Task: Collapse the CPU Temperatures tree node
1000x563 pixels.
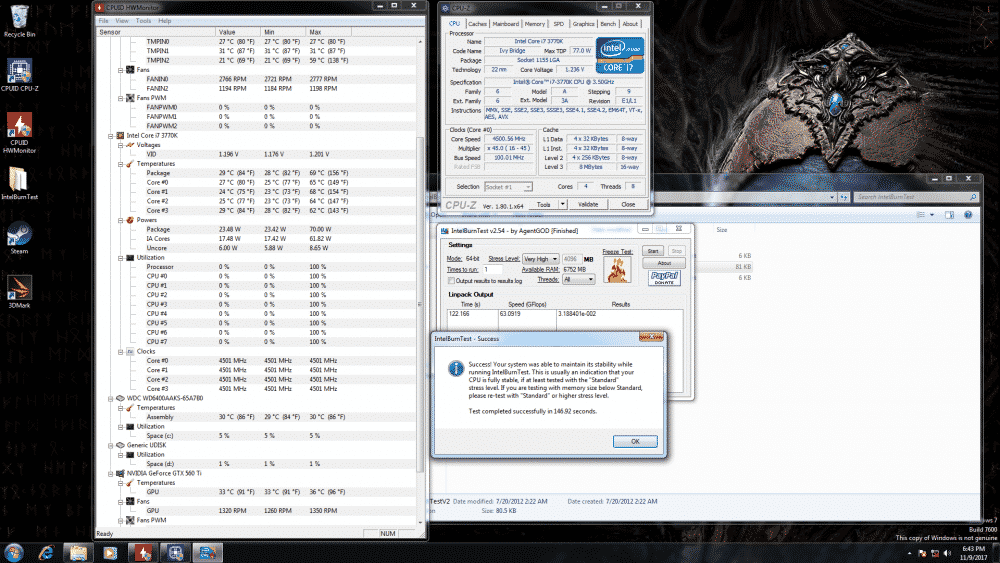Action: [121, 164]
